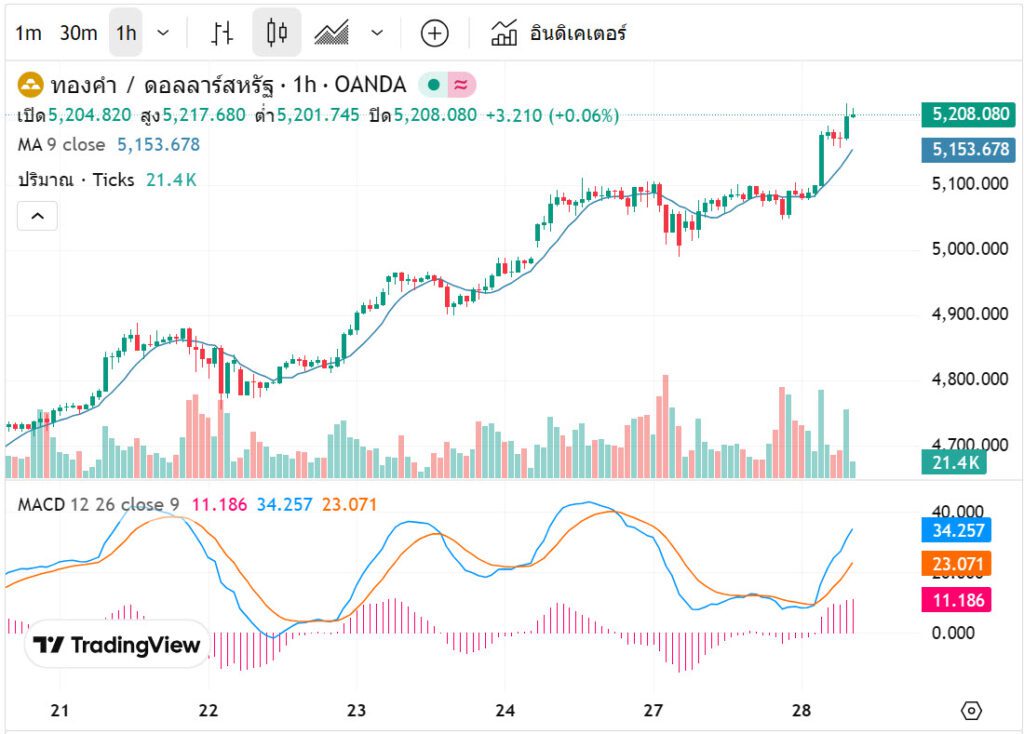1024x734 pixels.
Task: Click the TradingView logo
Action: click(x=117, y=646)
